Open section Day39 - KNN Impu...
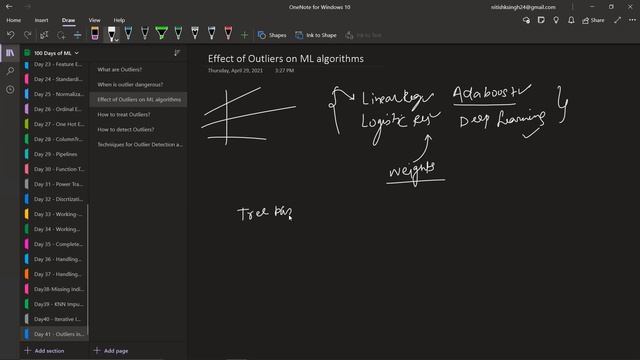640x360 pixels. tap(55, 304)
